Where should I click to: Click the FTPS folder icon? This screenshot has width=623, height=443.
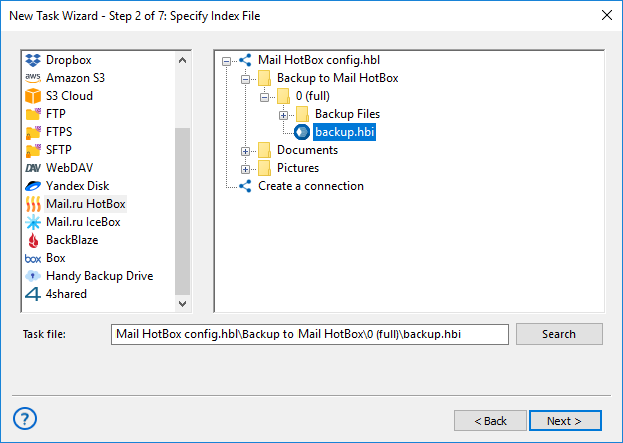tap(33, 132)
